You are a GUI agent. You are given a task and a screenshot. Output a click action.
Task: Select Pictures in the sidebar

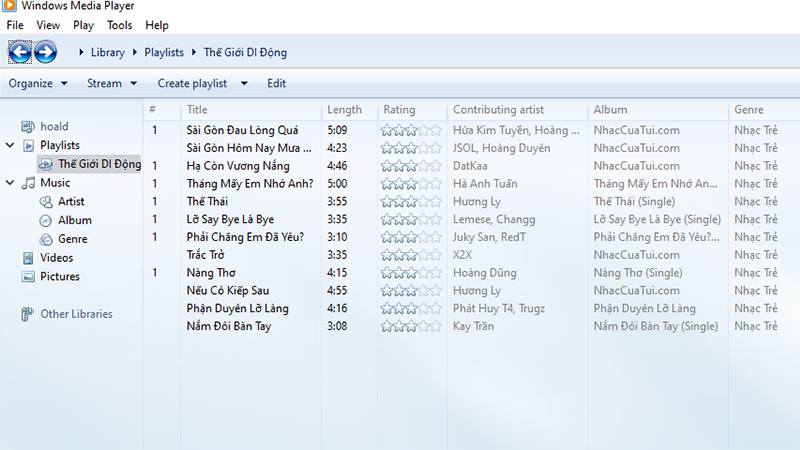[60, 277]
